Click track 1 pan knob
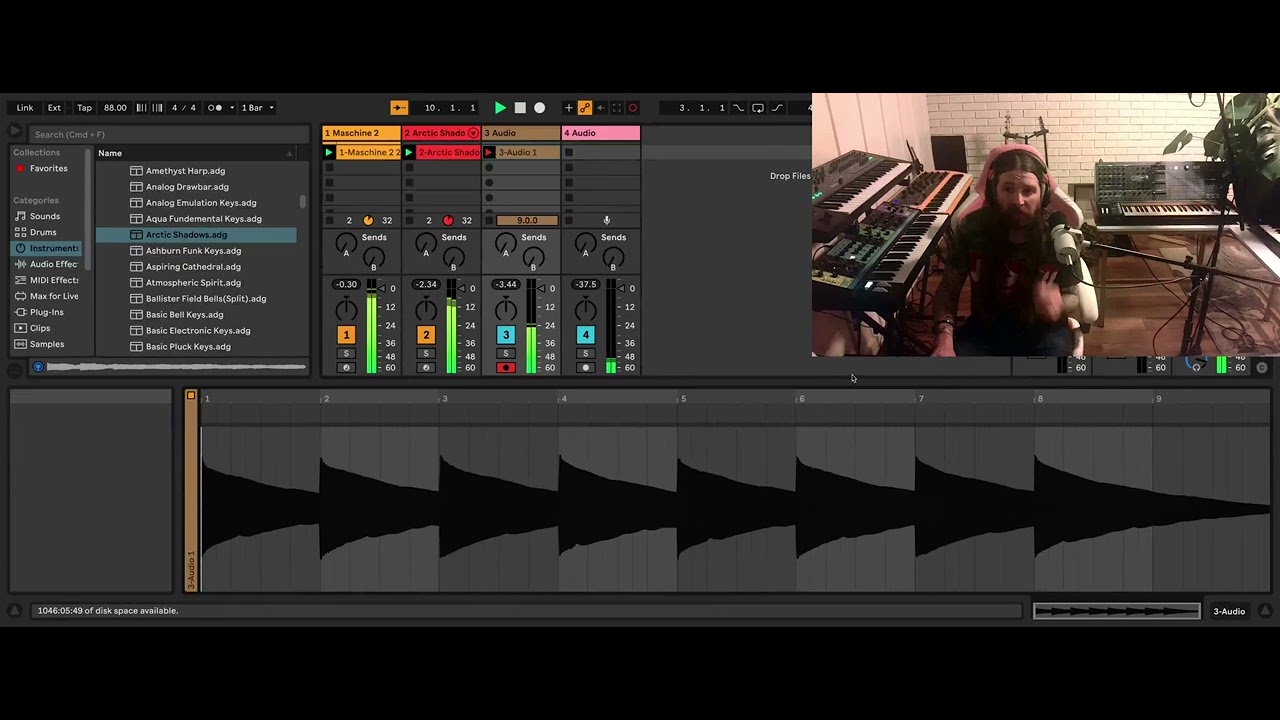The image size is (1280, 720). tap(346, 310)
